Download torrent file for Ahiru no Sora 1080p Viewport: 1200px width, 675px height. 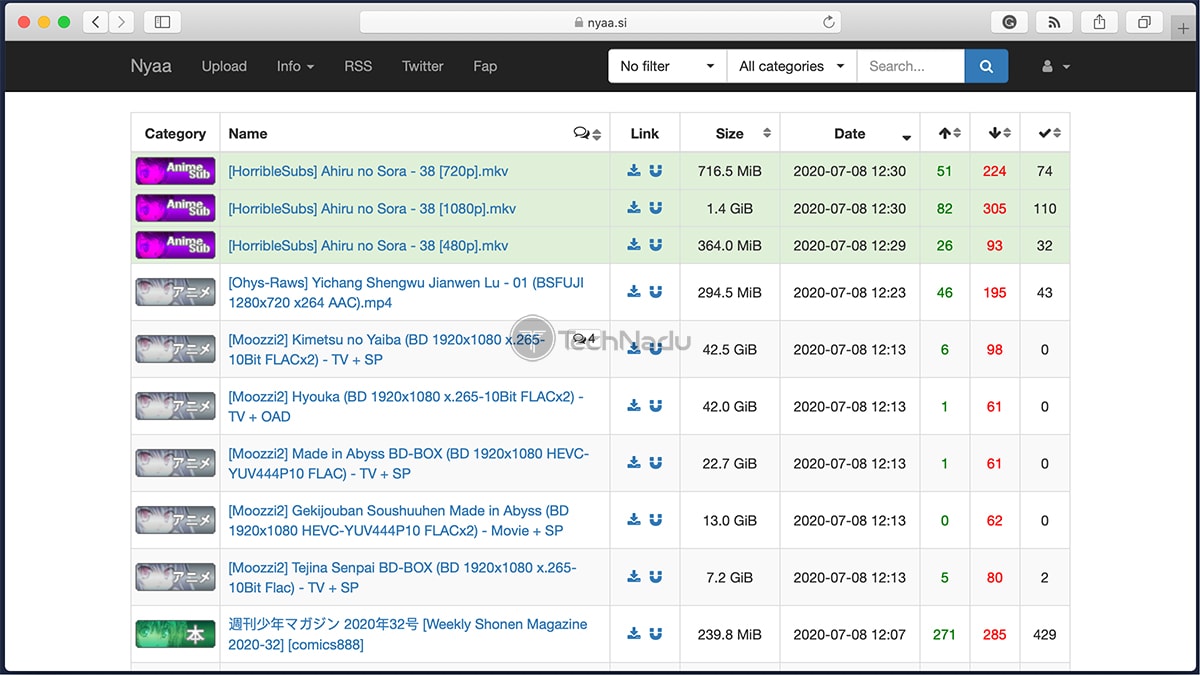tap(634, 208)
